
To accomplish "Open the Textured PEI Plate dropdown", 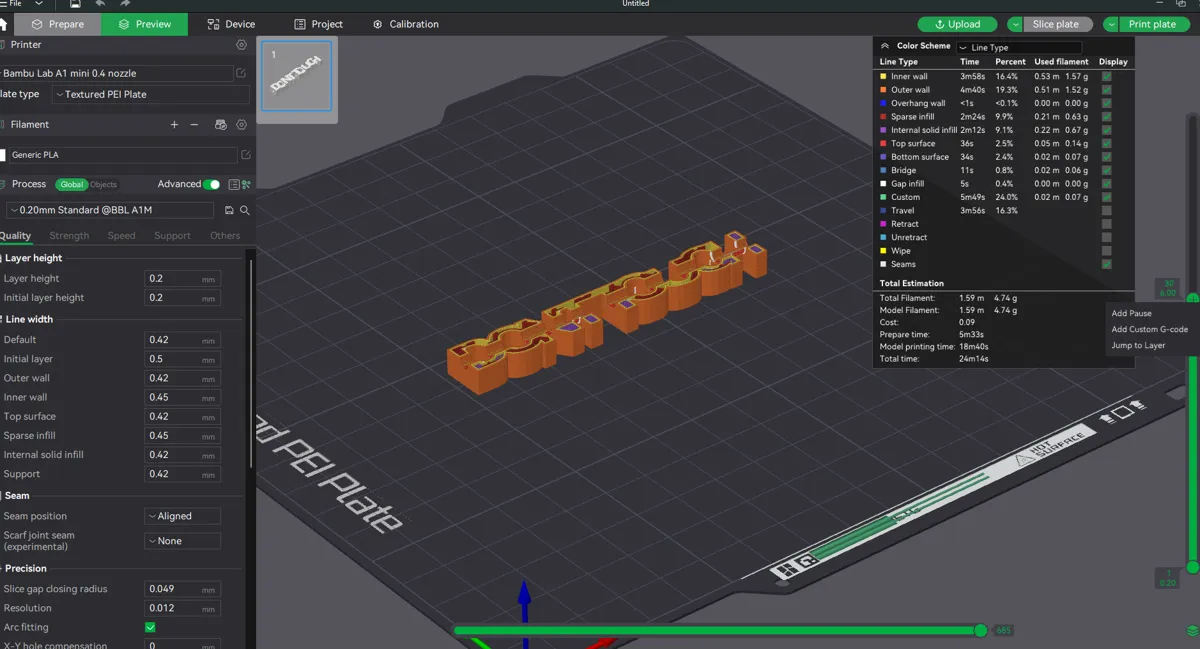I will tap(151, 94).
